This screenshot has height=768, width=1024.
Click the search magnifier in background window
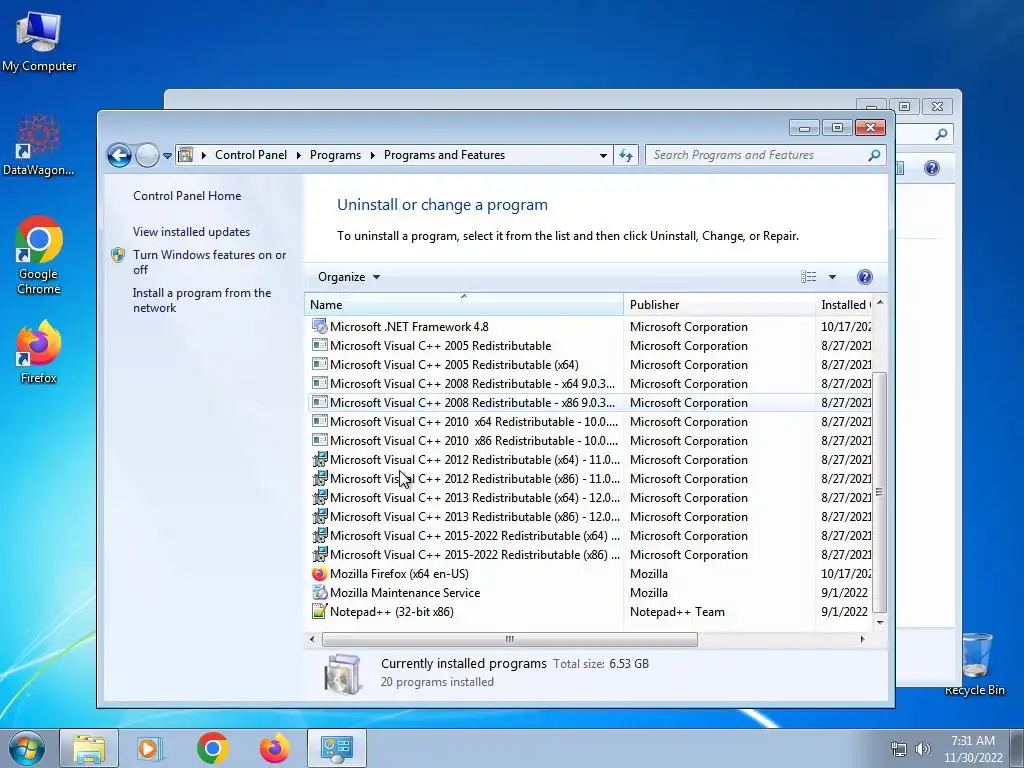tap(941, 135)
